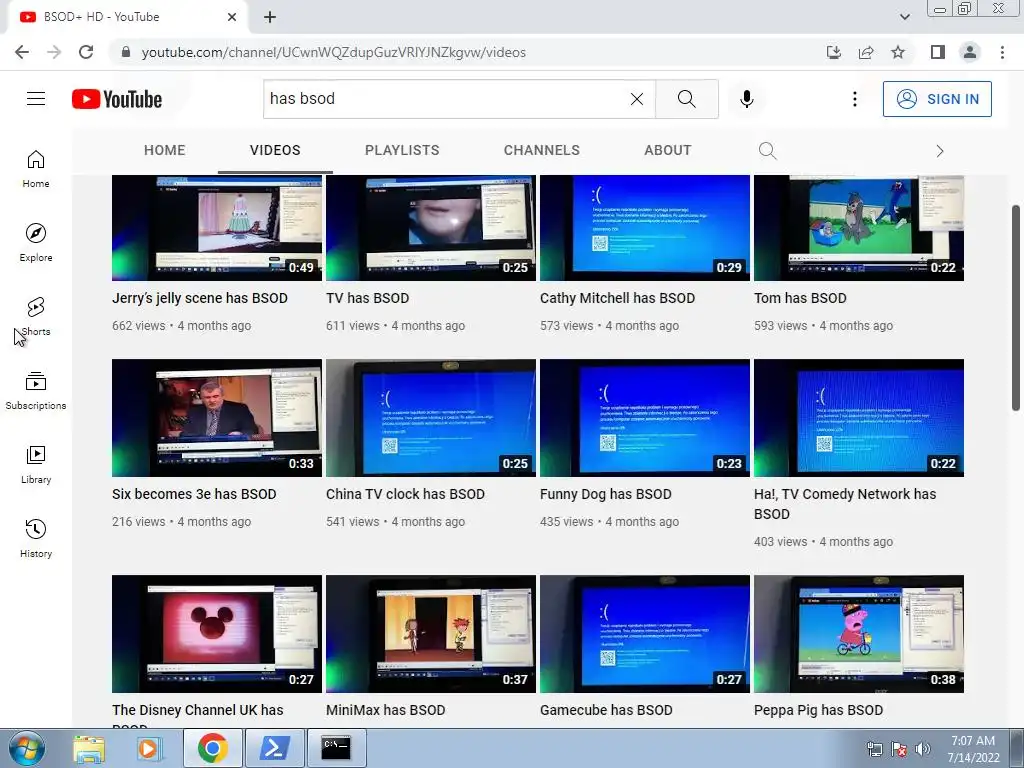Clear the search box with X
Image resolution: width=1024 pixels, height=768 pixels.
coord(637,99)
